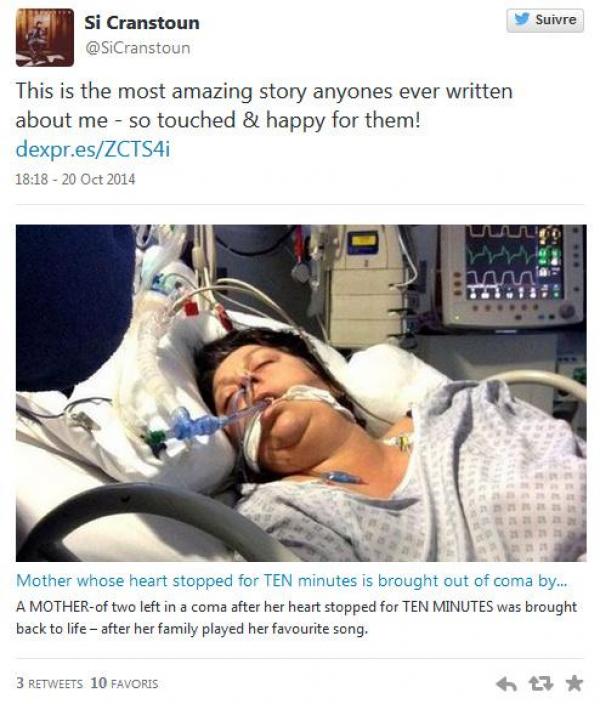This screenshot has width=600, height=704.
Task: Open the Si Cranstoun display name
Action: 142,22
